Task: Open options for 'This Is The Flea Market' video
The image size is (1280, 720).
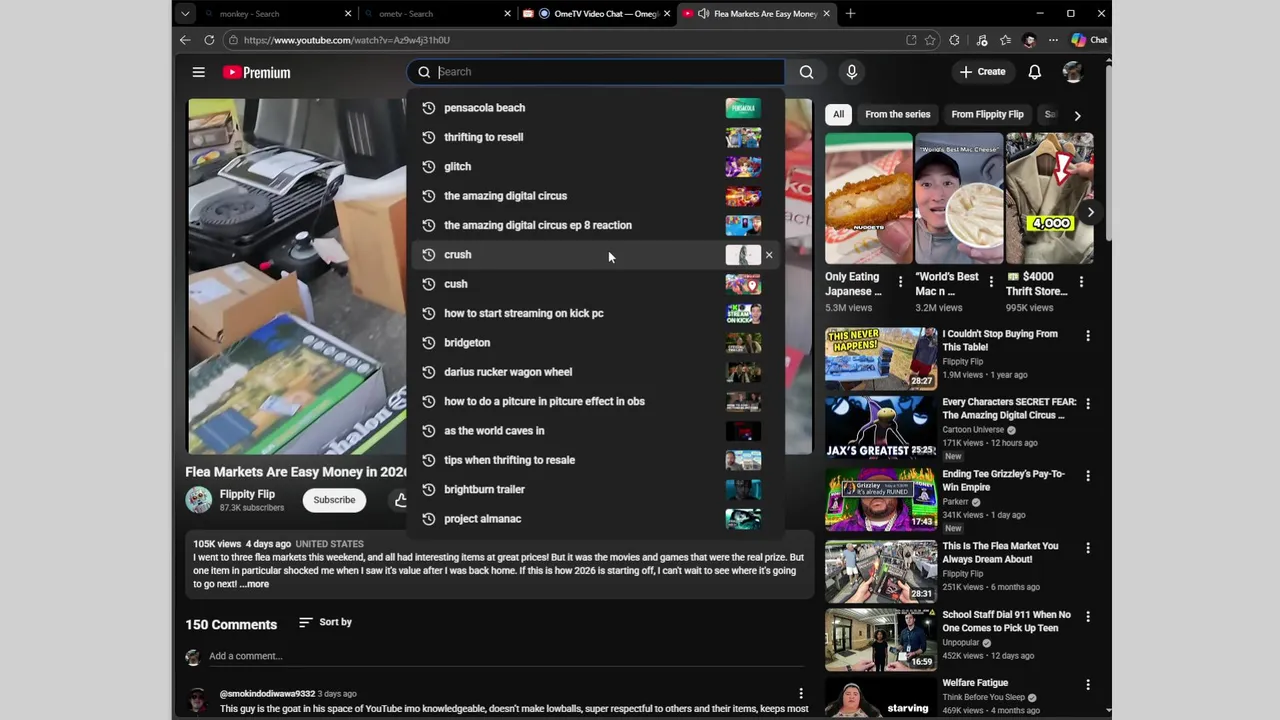Action: pyautogui.click(x=1088, y=548)
